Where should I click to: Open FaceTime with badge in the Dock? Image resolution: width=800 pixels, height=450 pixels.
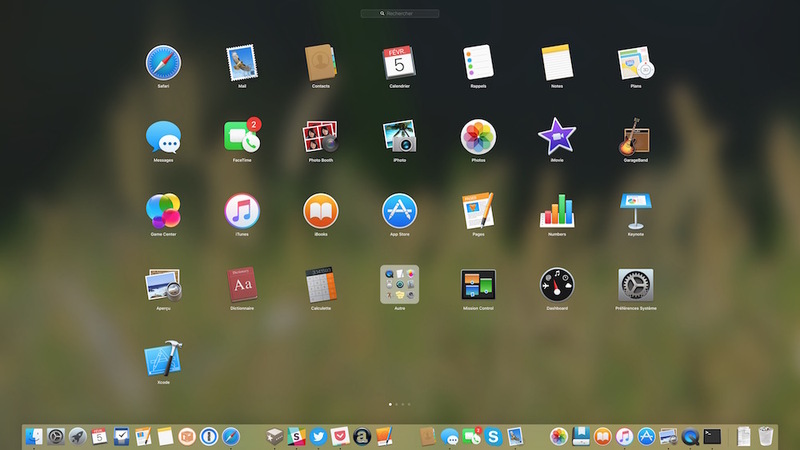tap(471, 437)
